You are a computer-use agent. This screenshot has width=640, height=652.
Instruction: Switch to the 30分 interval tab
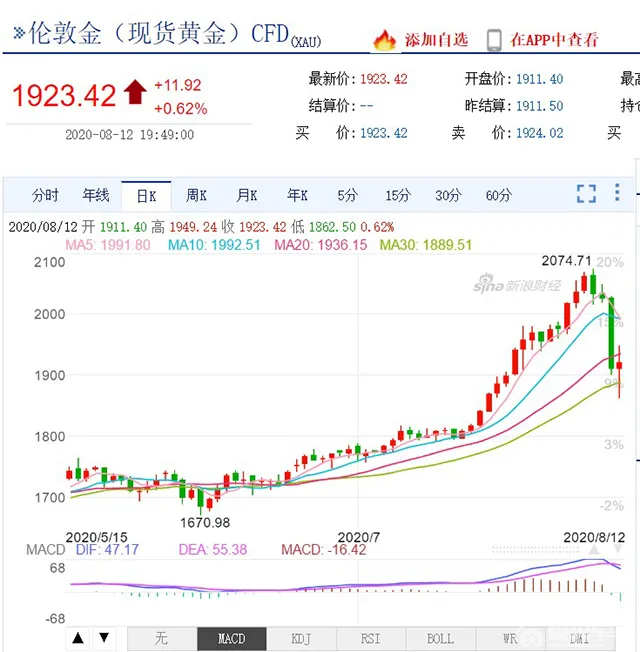point(448,195)
